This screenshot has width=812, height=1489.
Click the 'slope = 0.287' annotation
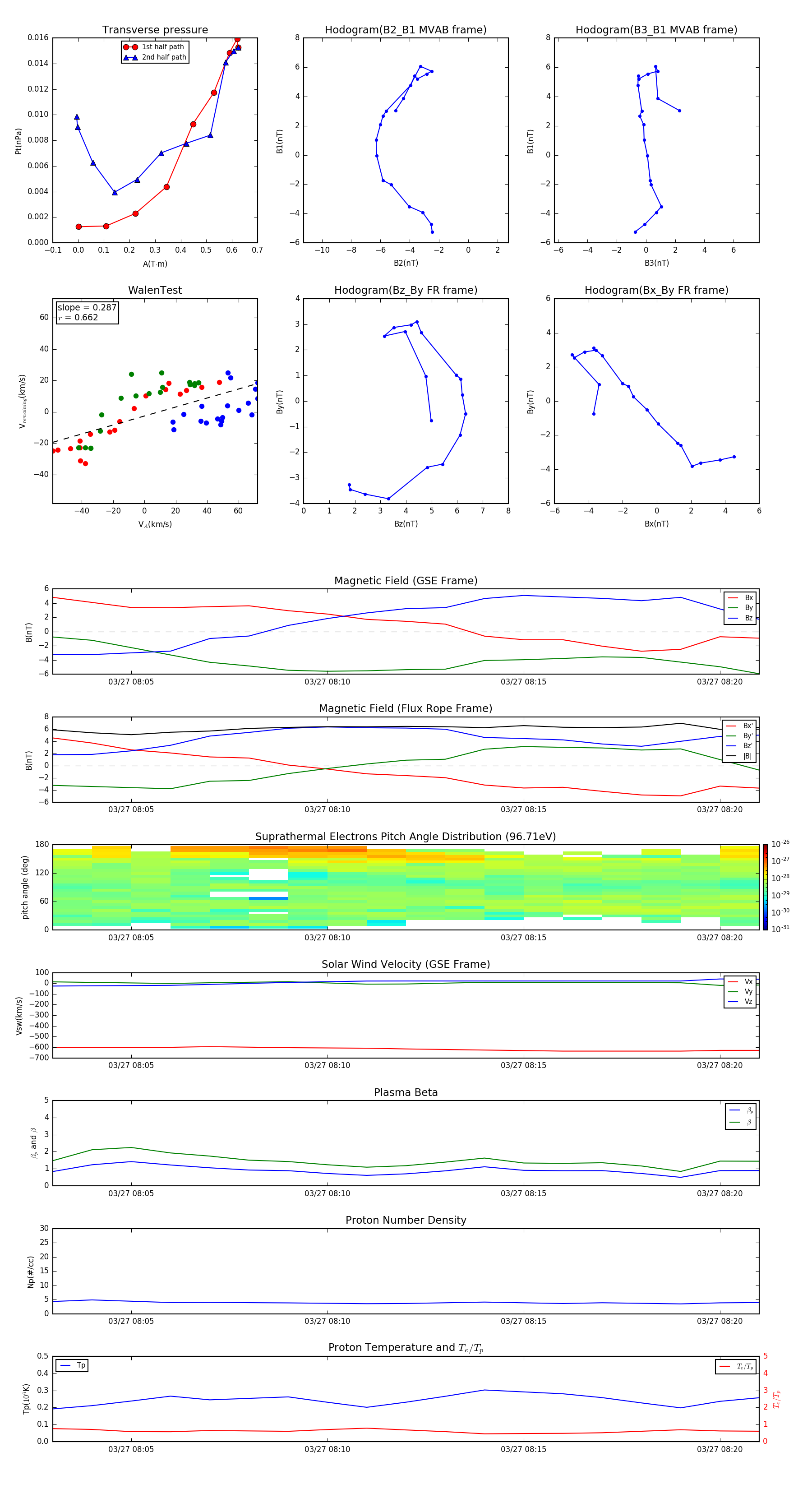[x=87, y=308]
